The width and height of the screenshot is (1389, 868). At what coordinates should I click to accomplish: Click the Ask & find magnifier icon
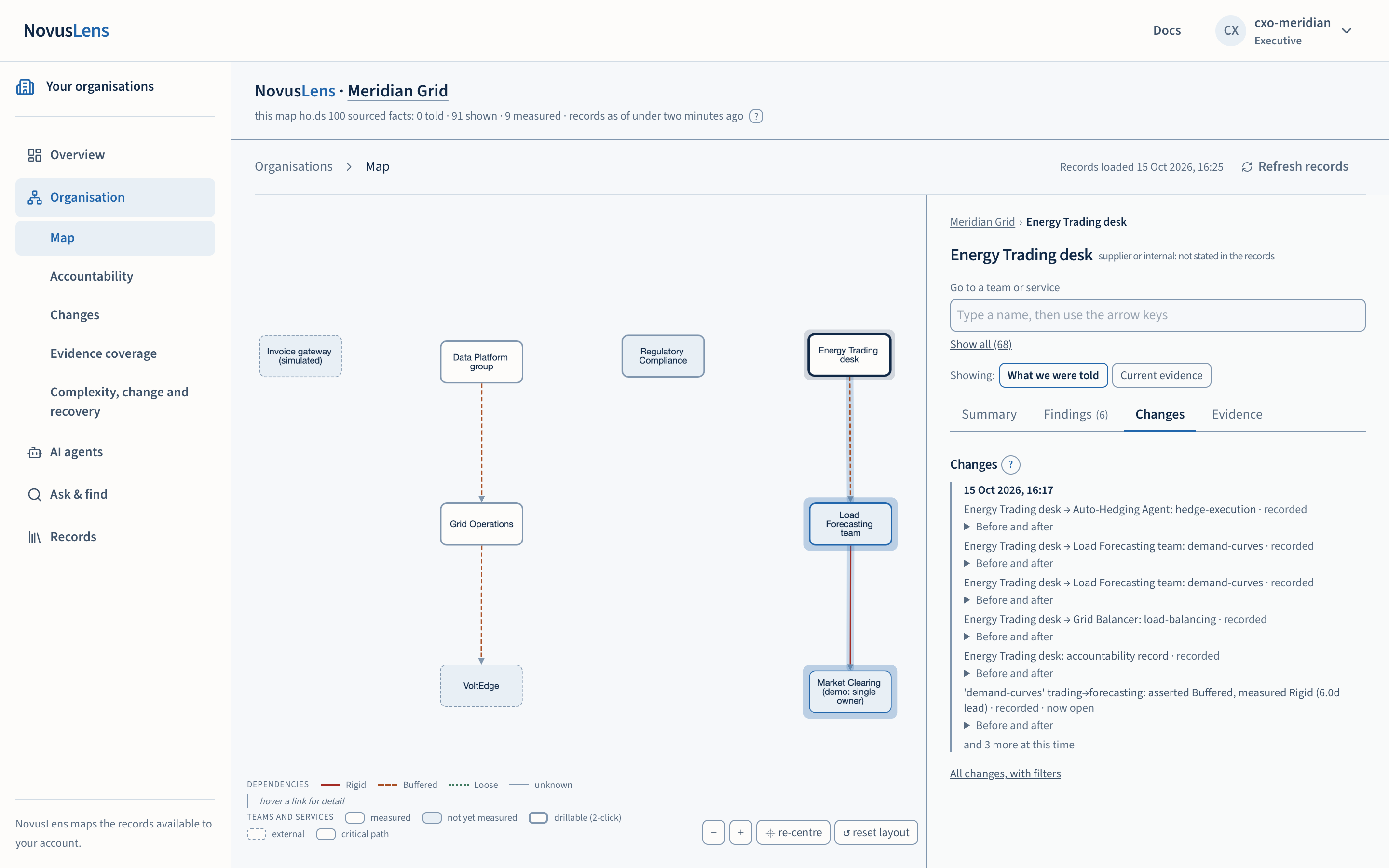pyautogui.click(x=34, y=495)
